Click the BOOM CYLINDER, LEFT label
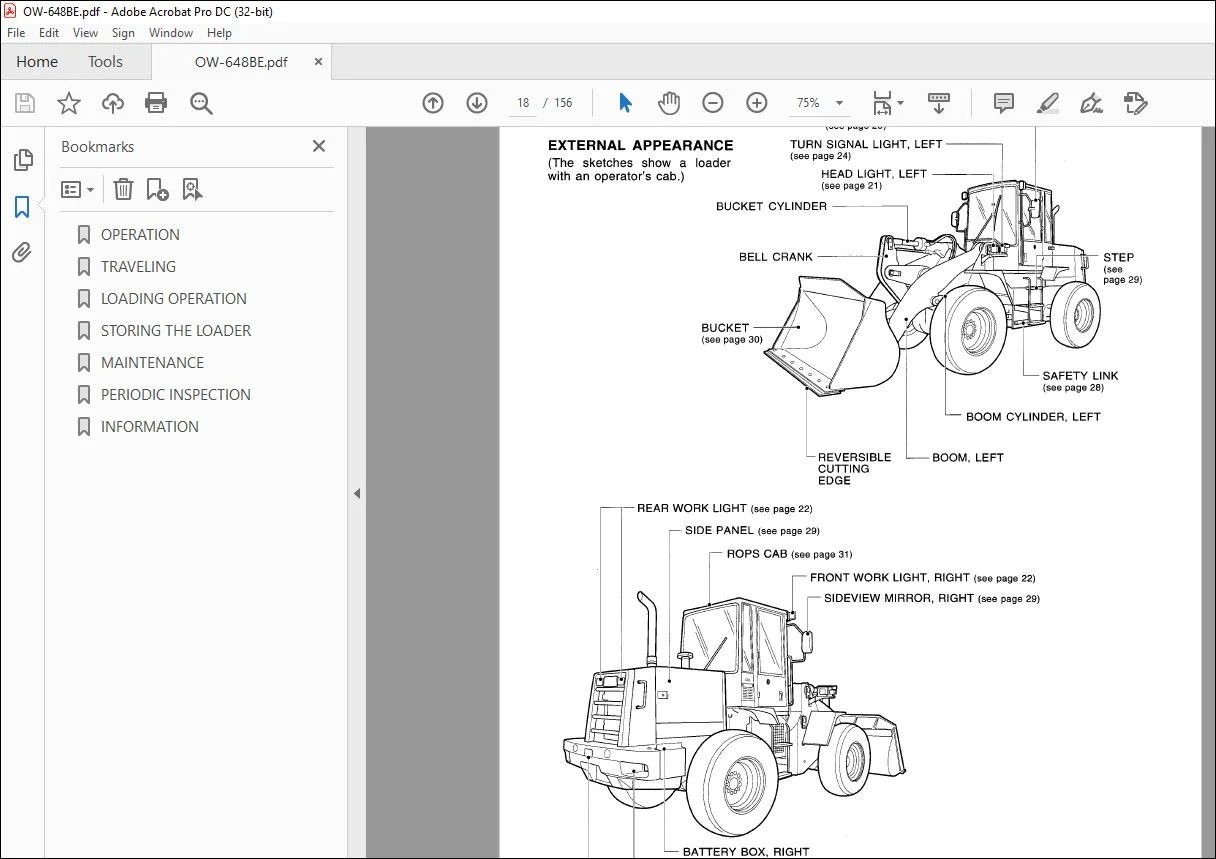Screen dimensions: 1216x859 (x=1033, y=417)
